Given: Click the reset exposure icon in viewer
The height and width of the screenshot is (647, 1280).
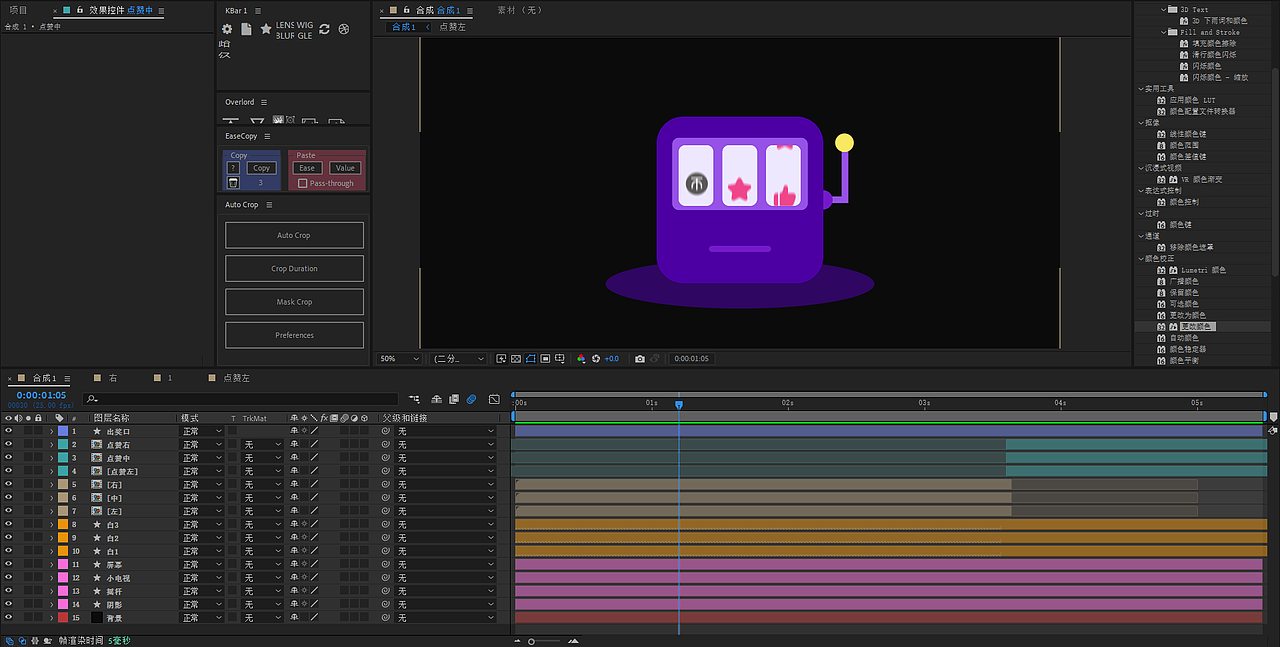Looking at the screenshot, I should pos(596,358).
